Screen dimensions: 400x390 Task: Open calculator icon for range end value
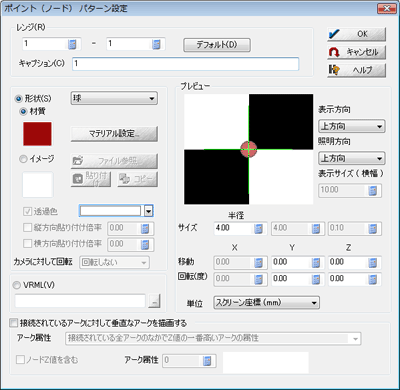click(x=156, y=44)
